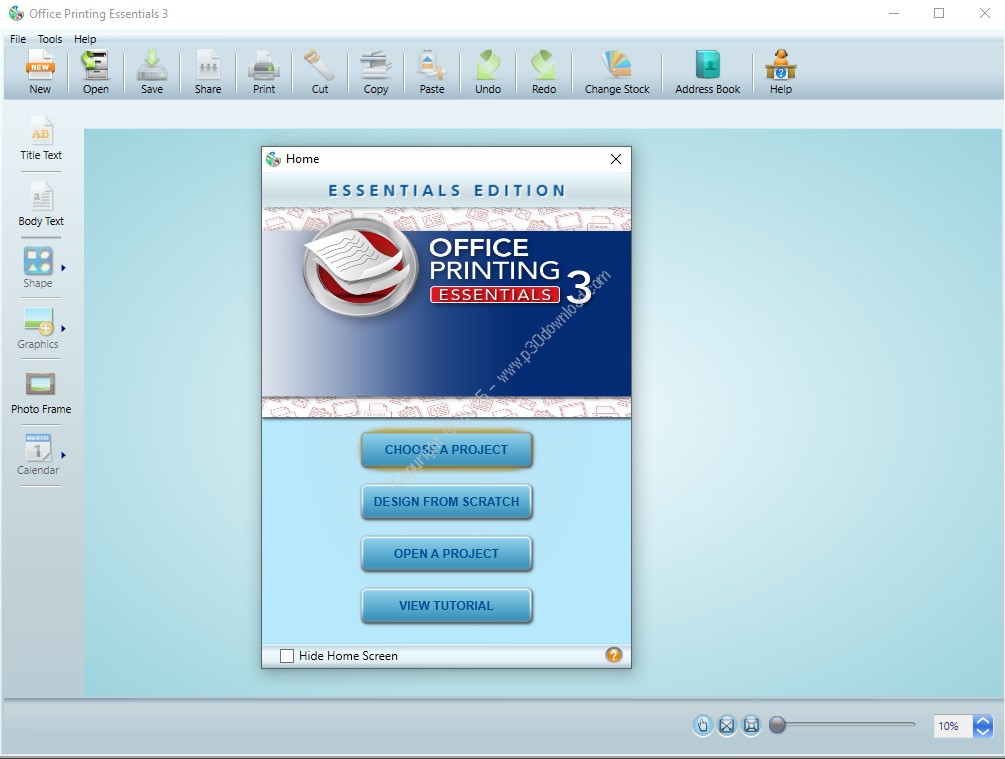Select the Shape tool
The height and width of the screenshot is (759, 1005).
(38, 267)
